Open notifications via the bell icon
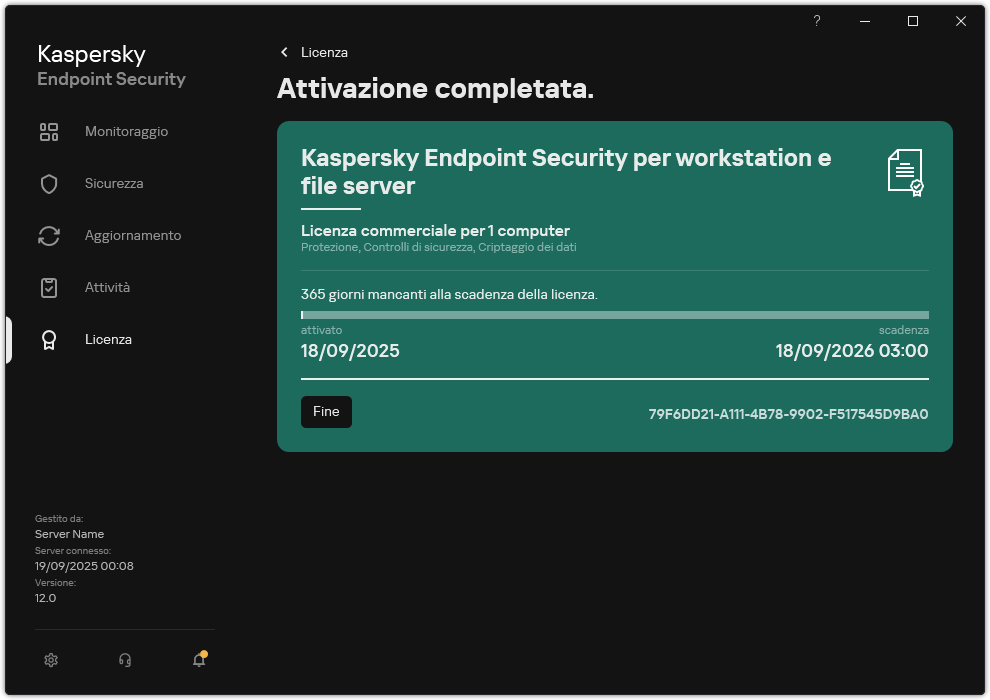This screenshot has height=700, width=990. pos(198,660)
